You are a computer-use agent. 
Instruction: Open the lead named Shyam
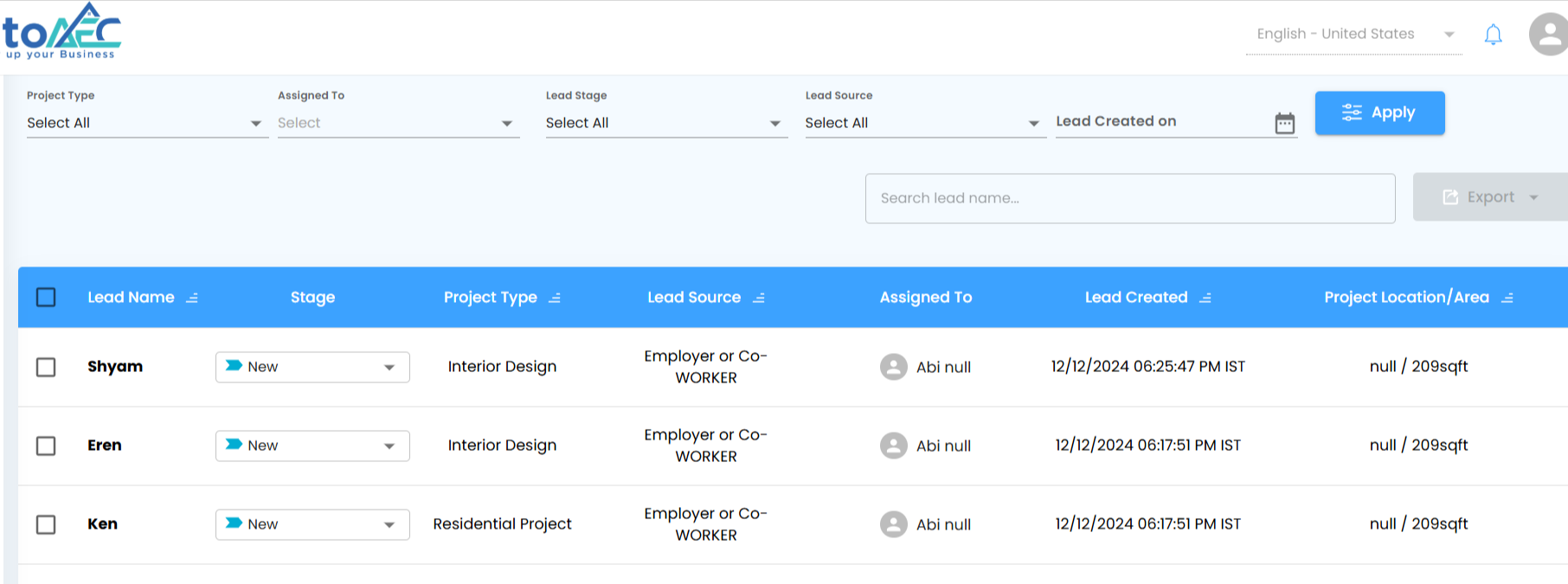(x=115, y=367)
